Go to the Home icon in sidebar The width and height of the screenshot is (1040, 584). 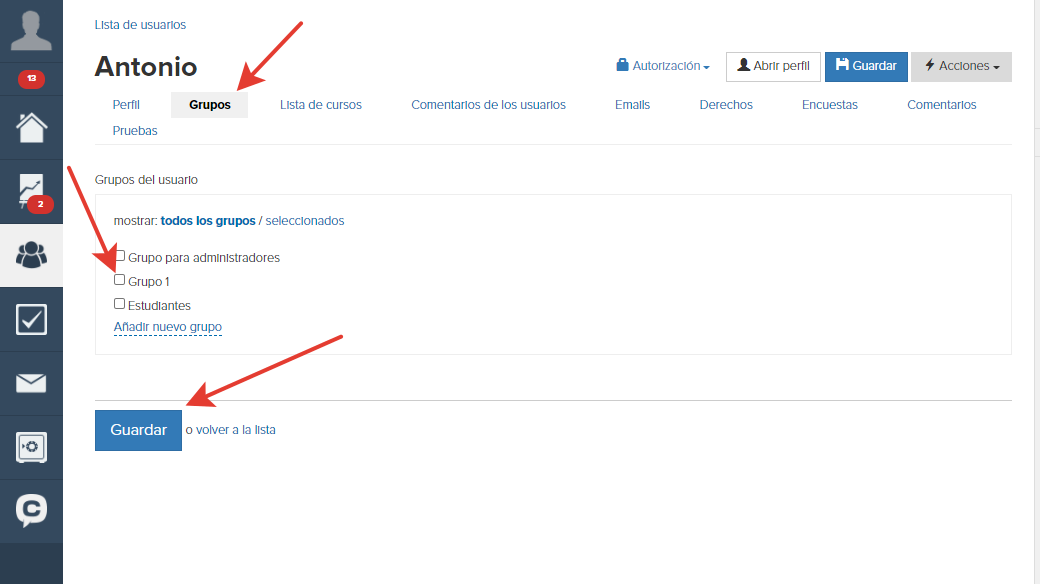pyautogui.click(x=31, y=127)
